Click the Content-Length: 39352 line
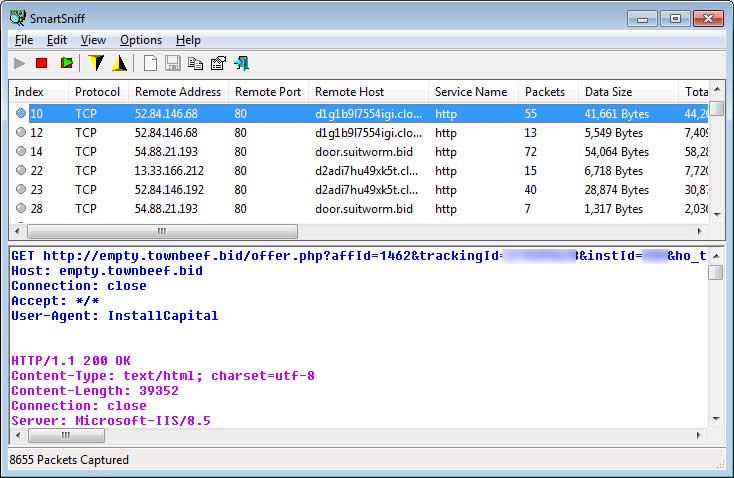The image size is (734, 478). (95, 391)
